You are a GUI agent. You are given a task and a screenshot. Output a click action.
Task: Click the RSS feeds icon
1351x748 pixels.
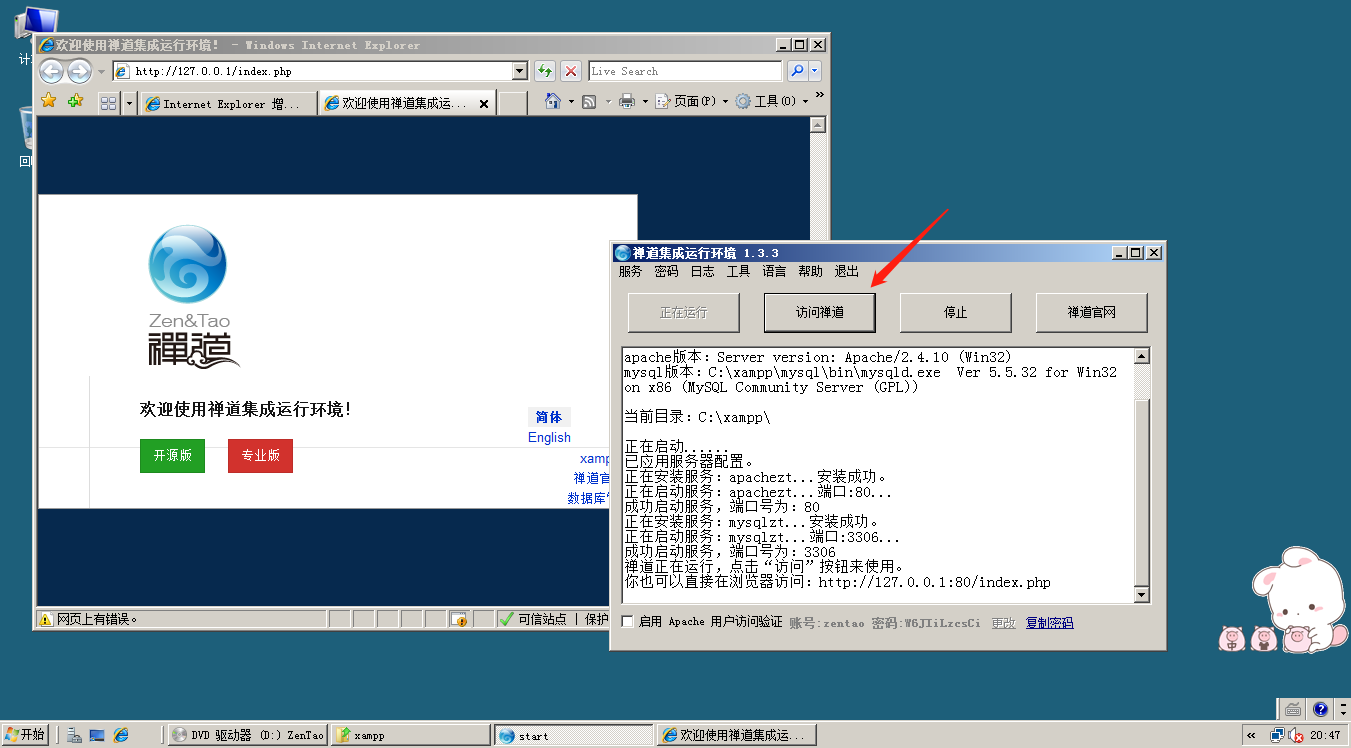590,102
